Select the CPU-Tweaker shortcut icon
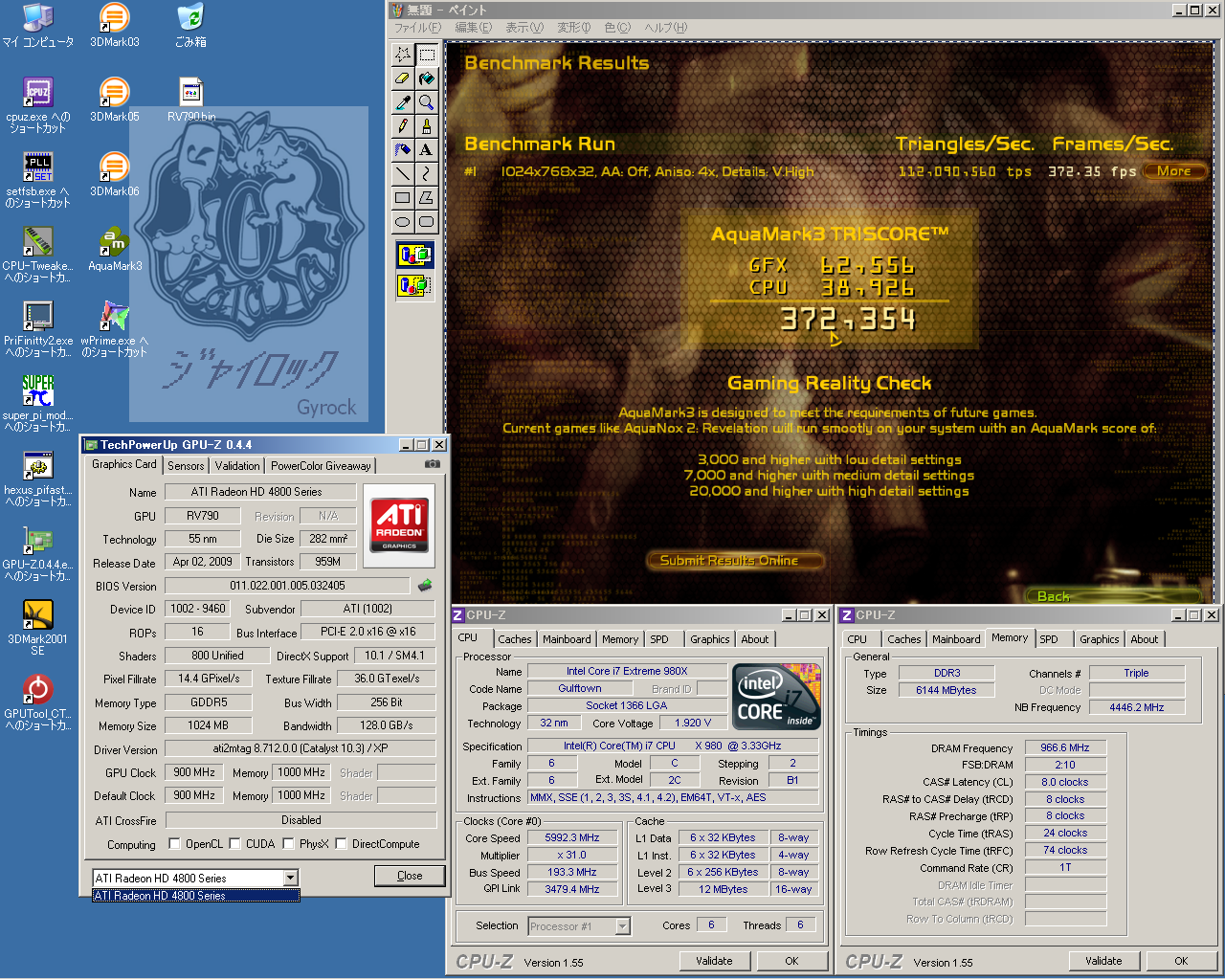The image size is (1225, 980). coord(37,254)
